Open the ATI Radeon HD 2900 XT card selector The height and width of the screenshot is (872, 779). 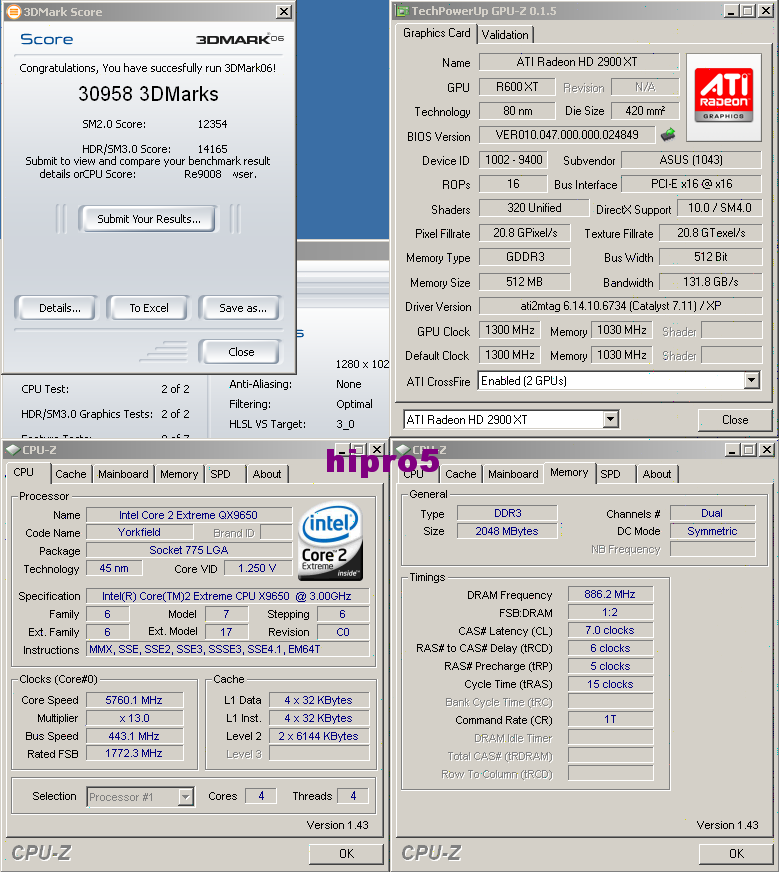point(611,419)
